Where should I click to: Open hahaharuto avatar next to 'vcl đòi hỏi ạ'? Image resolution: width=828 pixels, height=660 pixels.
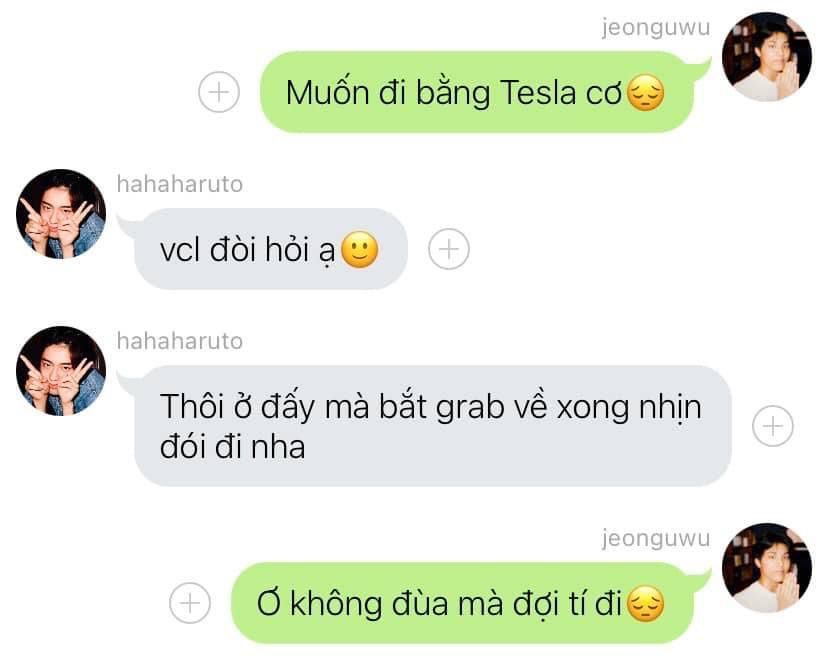pos(61,214)
